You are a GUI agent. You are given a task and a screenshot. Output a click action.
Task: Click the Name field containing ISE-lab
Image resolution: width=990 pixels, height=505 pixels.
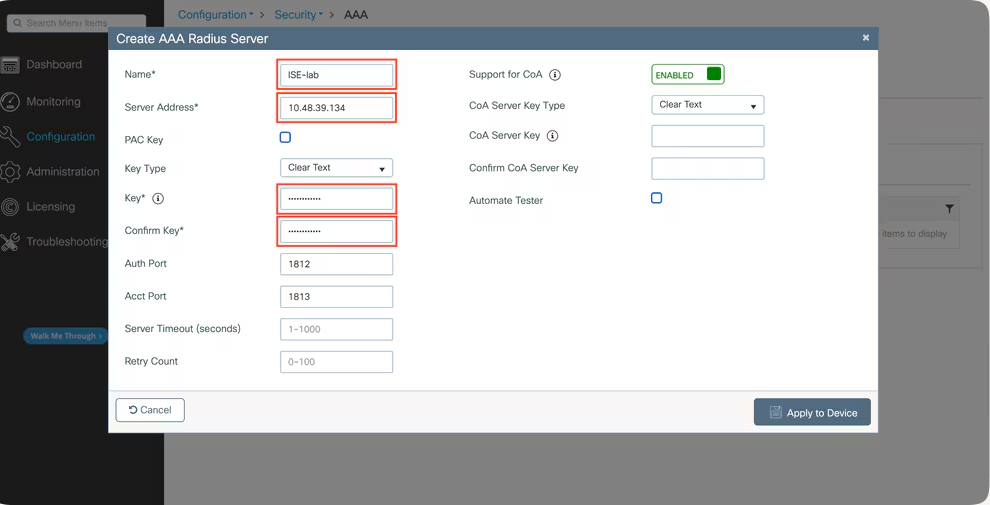(337, 75)
